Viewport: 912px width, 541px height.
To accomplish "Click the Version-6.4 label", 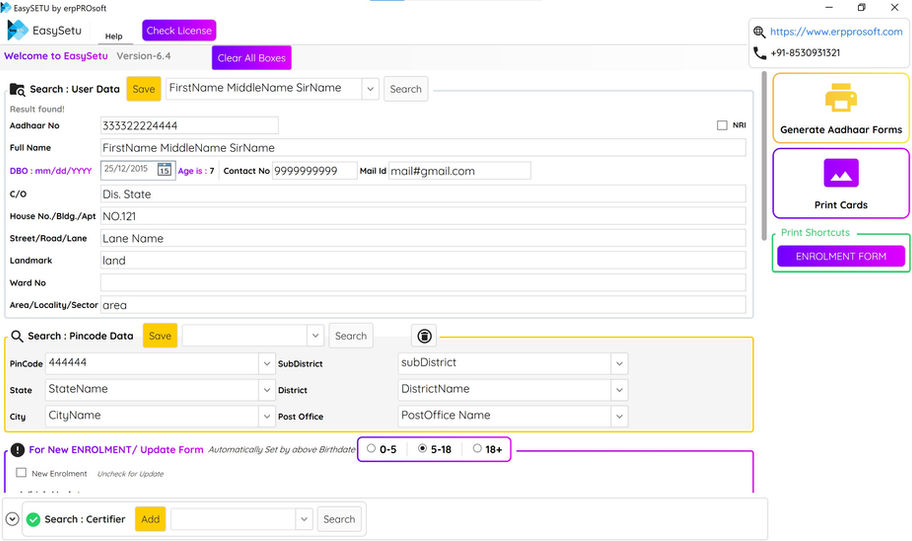I will (144, 56).
